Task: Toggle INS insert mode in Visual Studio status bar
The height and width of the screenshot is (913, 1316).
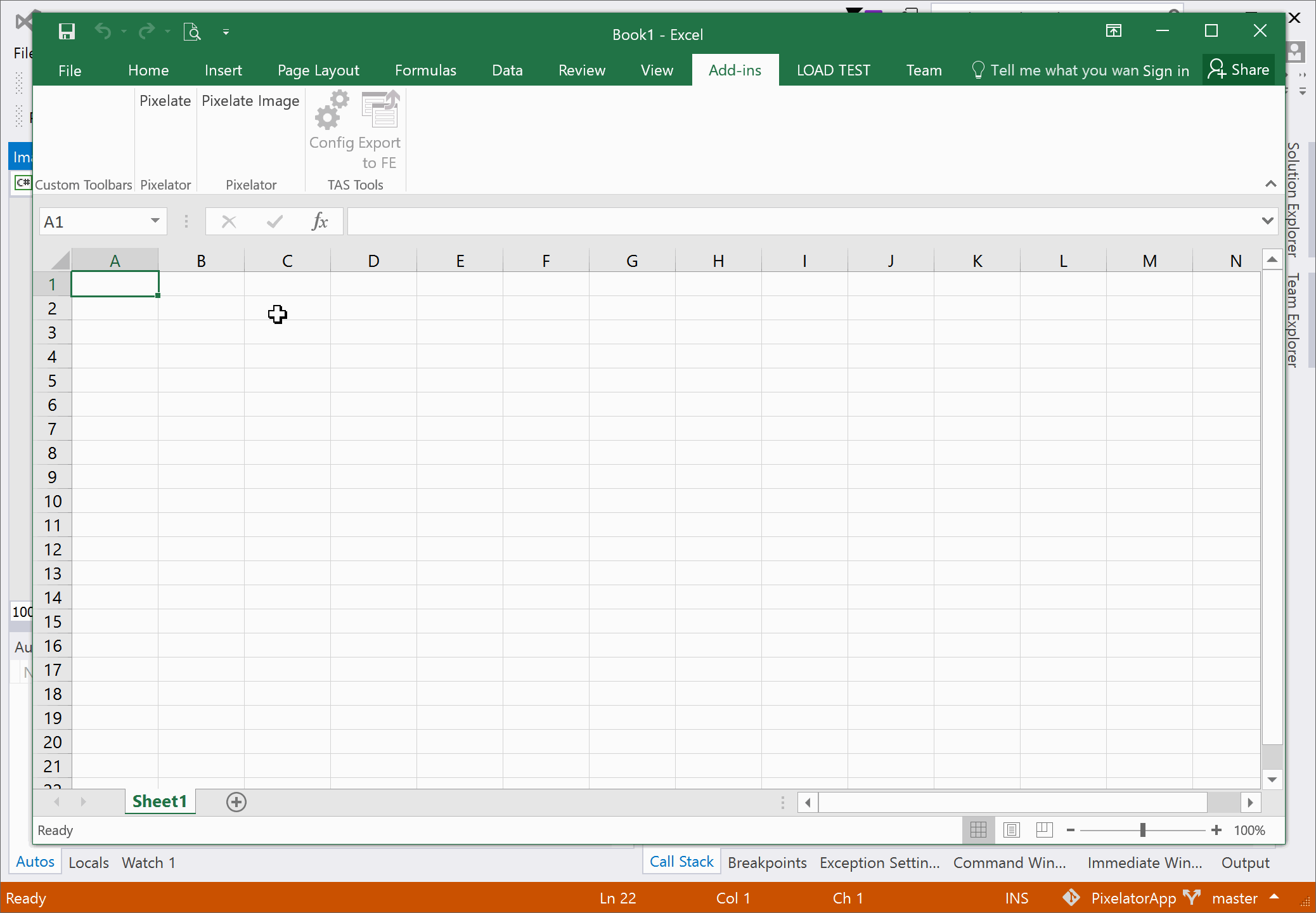Action: click(1016, 898)
